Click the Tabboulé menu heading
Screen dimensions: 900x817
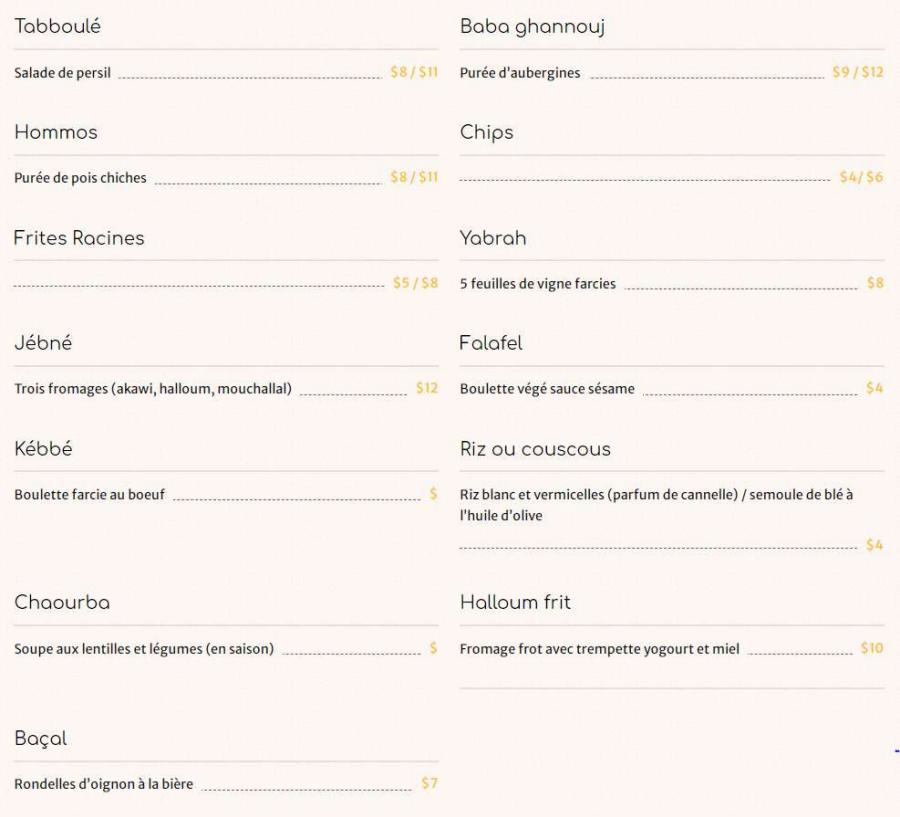tap(57, 27)
